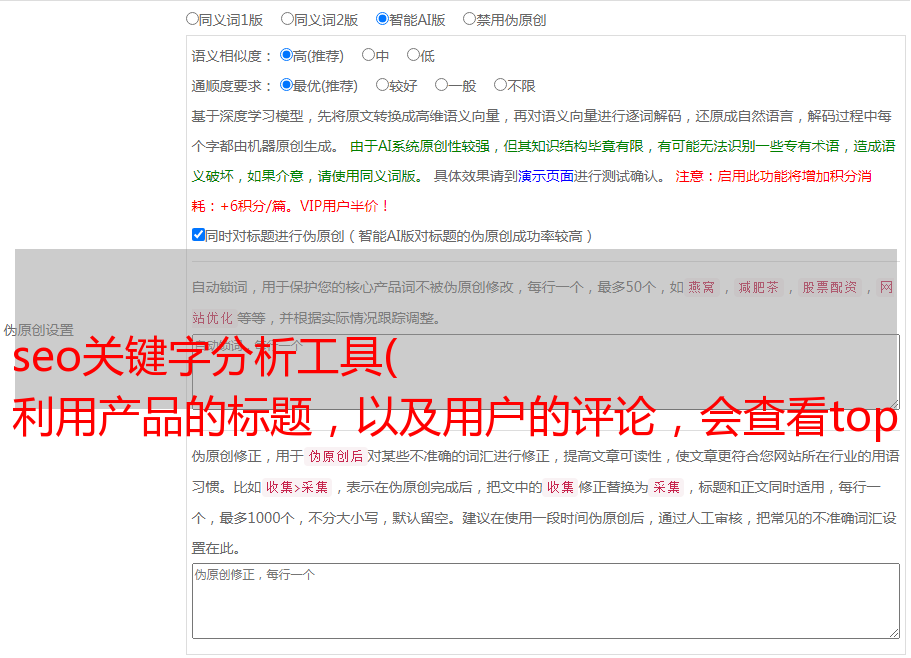
Task: Set 语义相似度 to 中
Action: [368, 55]
